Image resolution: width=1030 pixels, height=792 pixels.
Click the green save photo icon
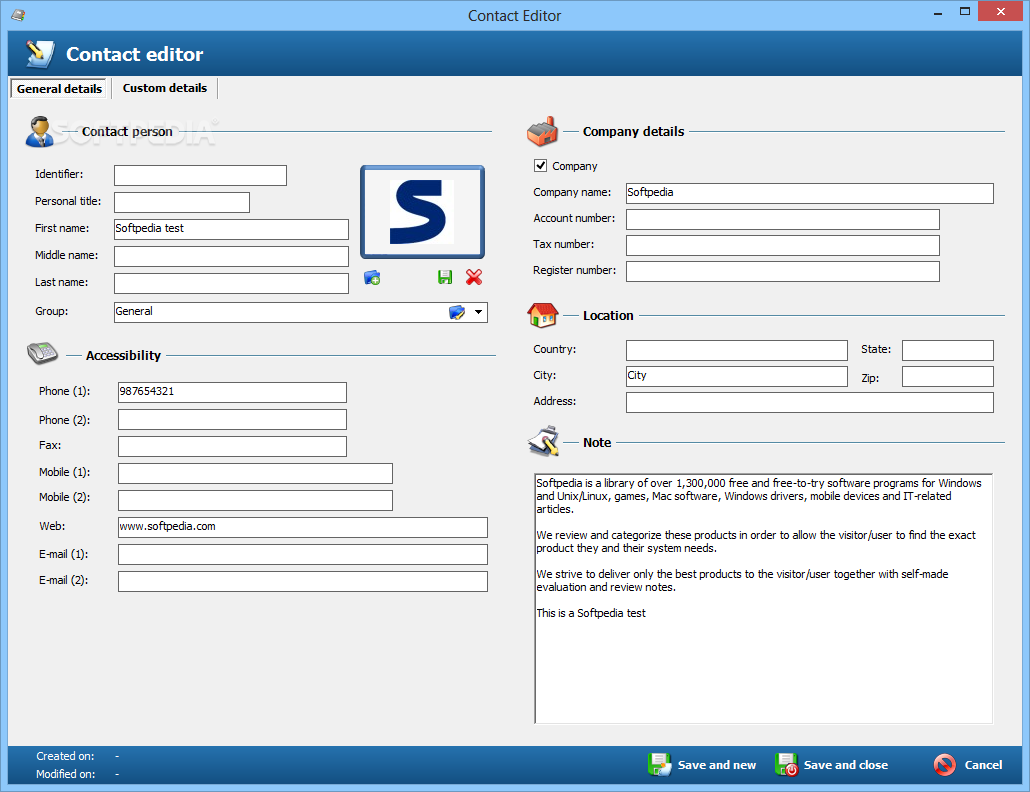[445, 278]
